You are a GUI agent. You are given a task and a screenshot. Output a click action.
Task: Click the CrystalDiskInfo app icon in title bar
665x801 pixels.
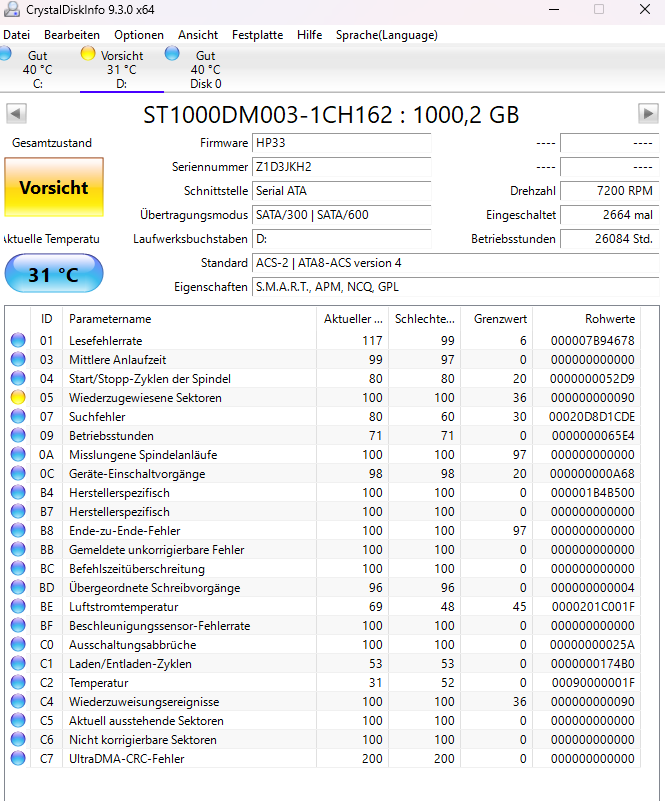tap(12, 9)
